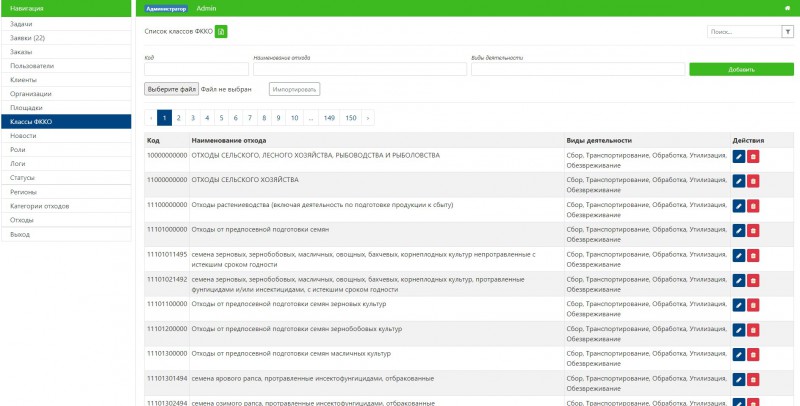Image resolution: width=800 pixels, height=406 pixels.
Task: Click the filter funnel icon next to search
Action: (x=786, y=32)
